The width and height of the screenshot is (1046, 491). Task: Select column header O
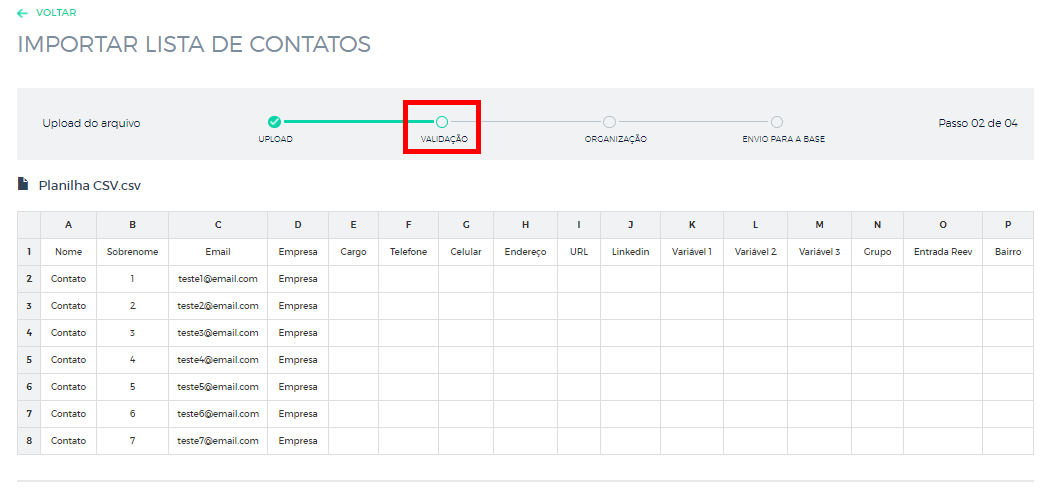pyautogui.click(x=943, y=225)
